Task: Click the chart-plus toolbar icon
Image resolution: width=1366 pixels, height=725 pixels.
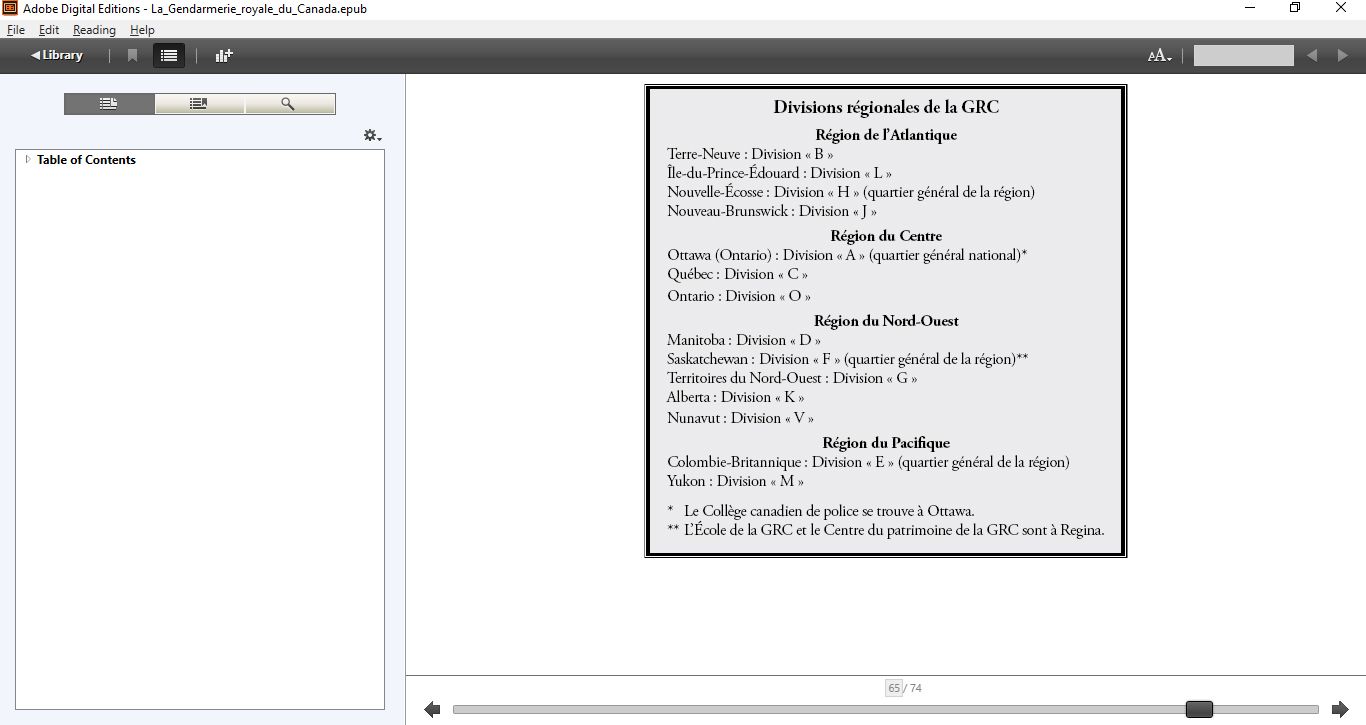Action: point(224,56)
